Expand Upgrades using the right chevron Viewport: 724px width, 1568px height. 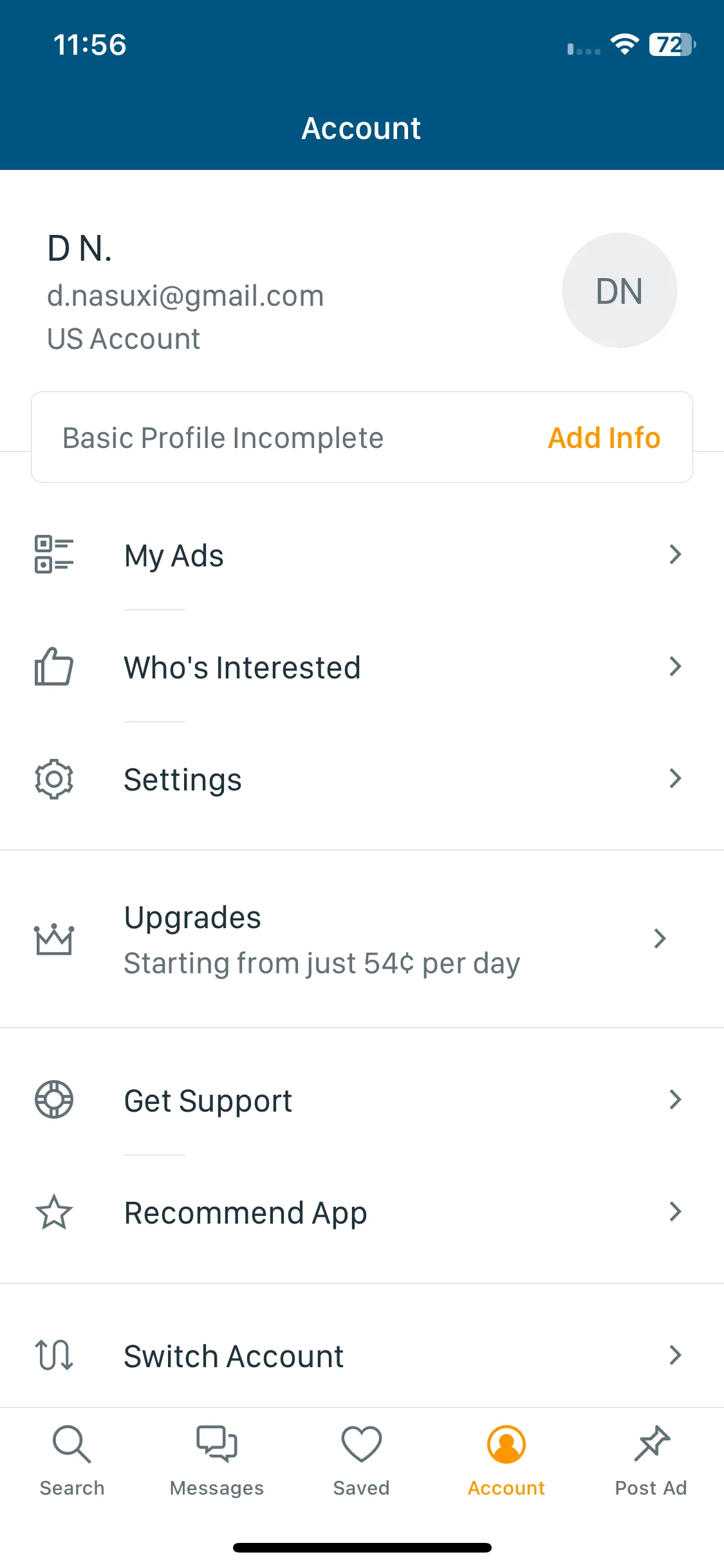[660, 938]
